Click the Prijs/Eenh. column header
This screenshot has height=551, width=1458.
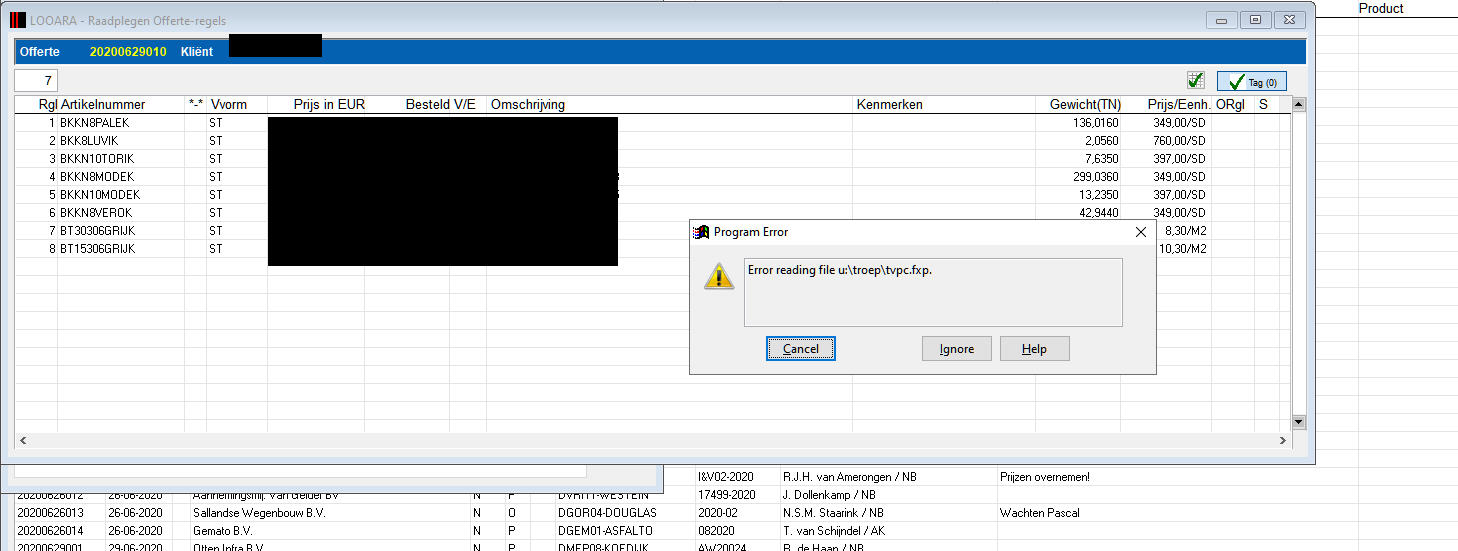[1179, 105]
